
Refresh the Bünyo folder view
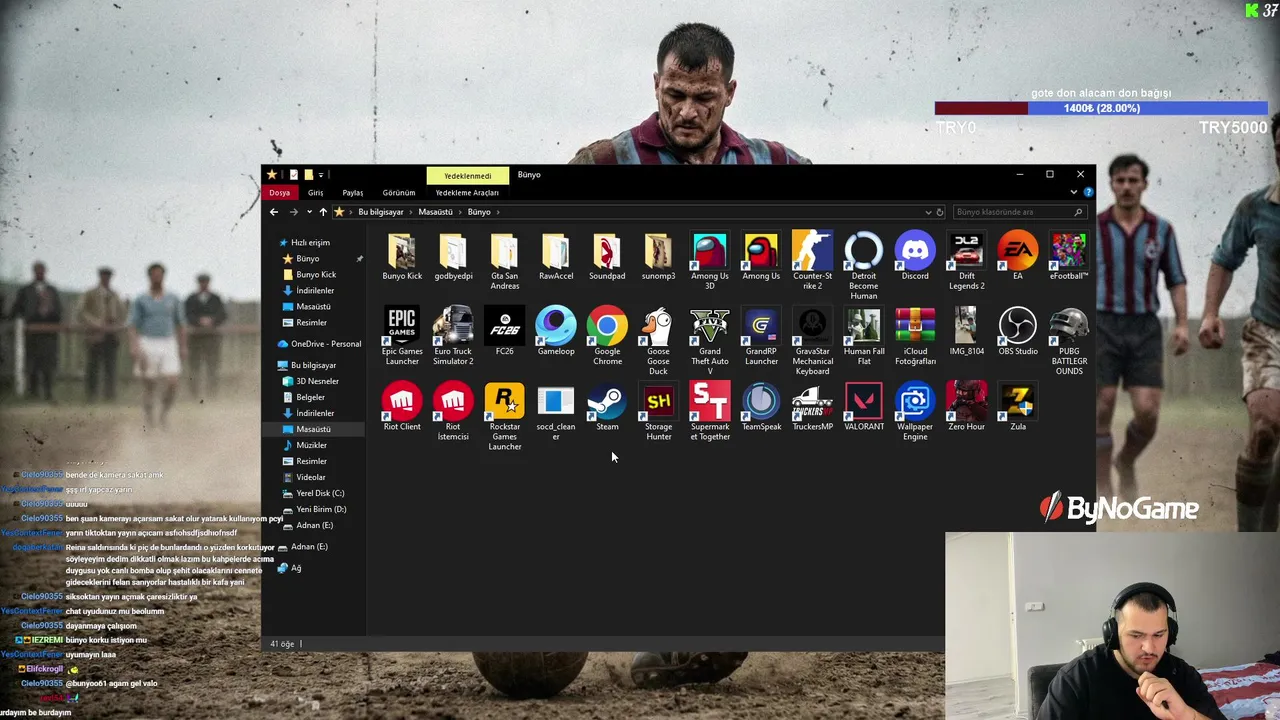pyautogui.click(x=939, y=212)
